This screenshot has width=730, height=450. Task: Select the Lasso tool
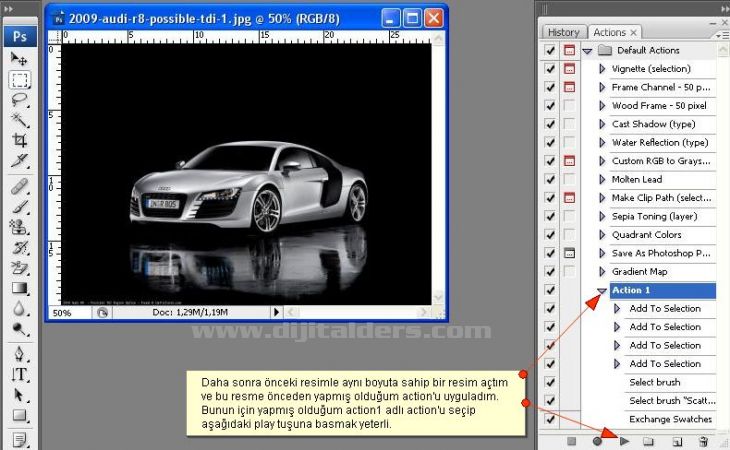[x=19, y=100]
